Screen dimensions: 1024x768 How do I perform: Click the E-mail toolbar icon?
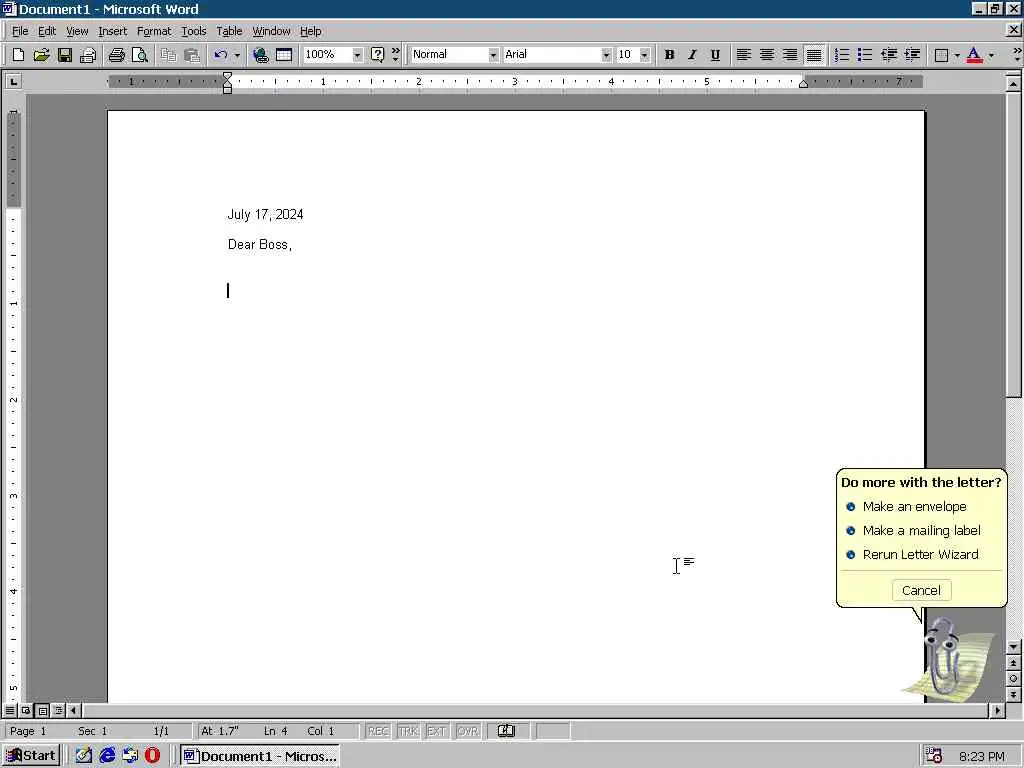88,55
